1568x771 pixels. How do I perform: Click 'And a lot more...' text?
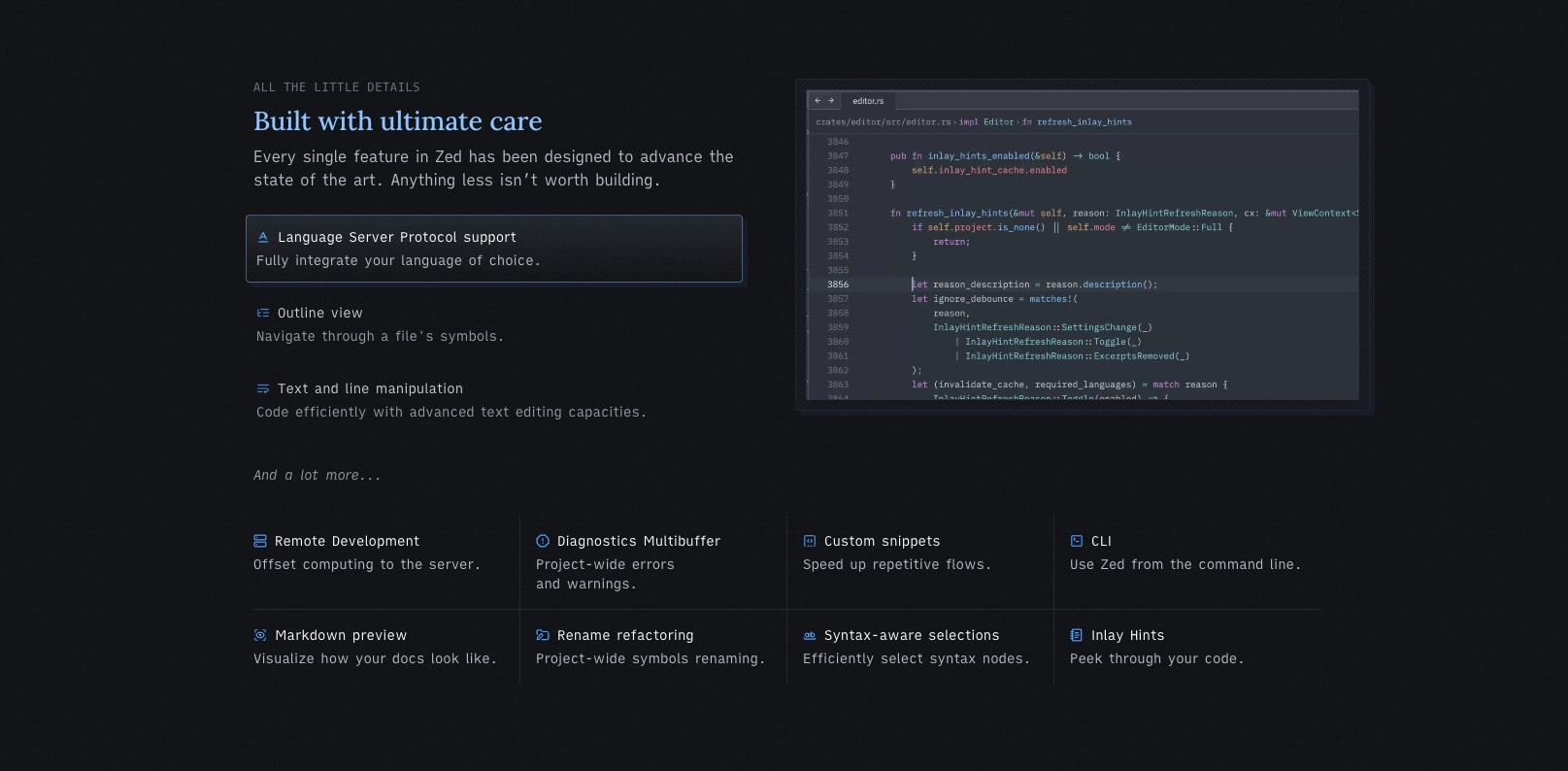[317, 475]
